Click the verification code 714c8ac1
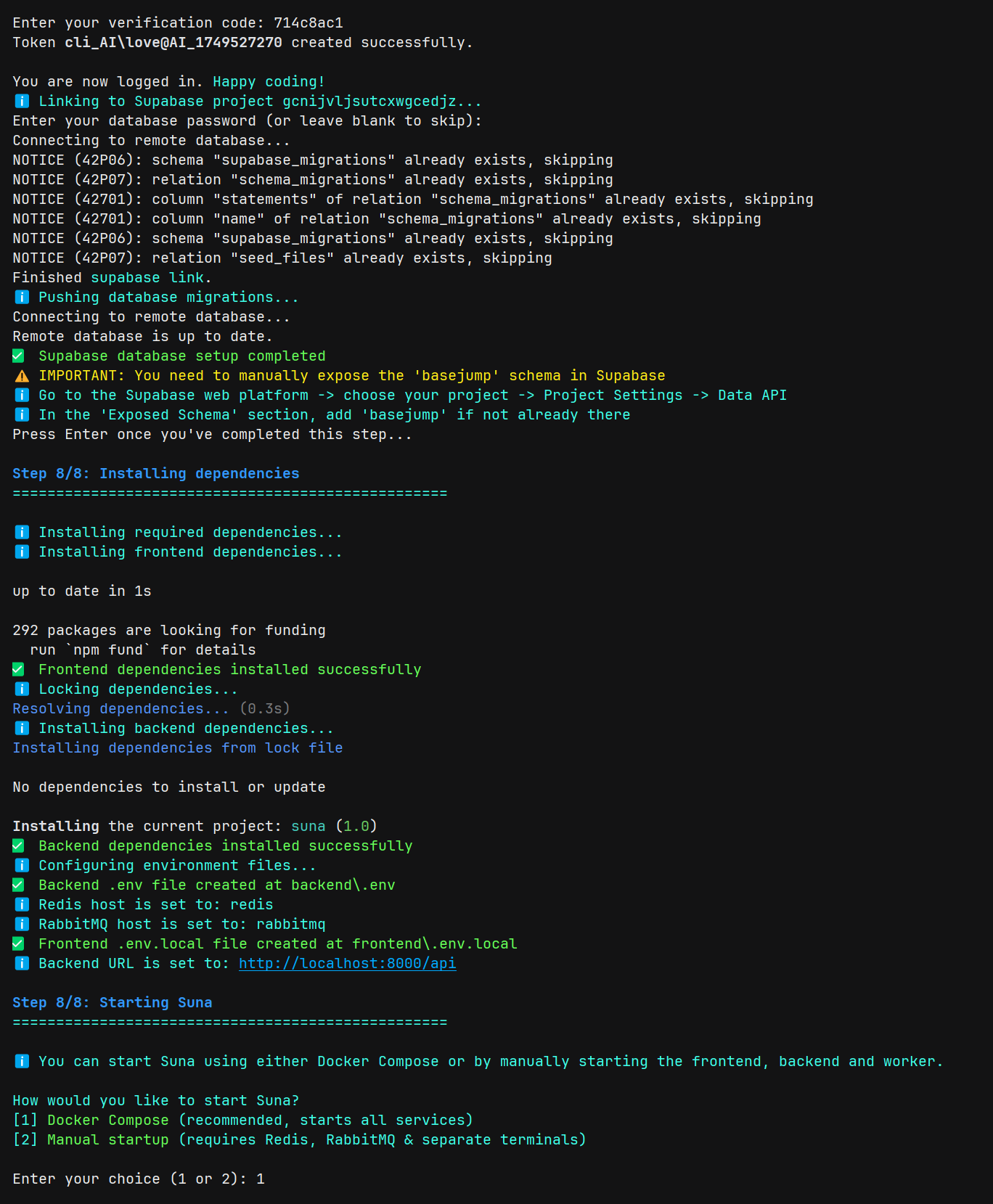Image resolution: width=993 pixels, height=1204 pixels. 308,22
